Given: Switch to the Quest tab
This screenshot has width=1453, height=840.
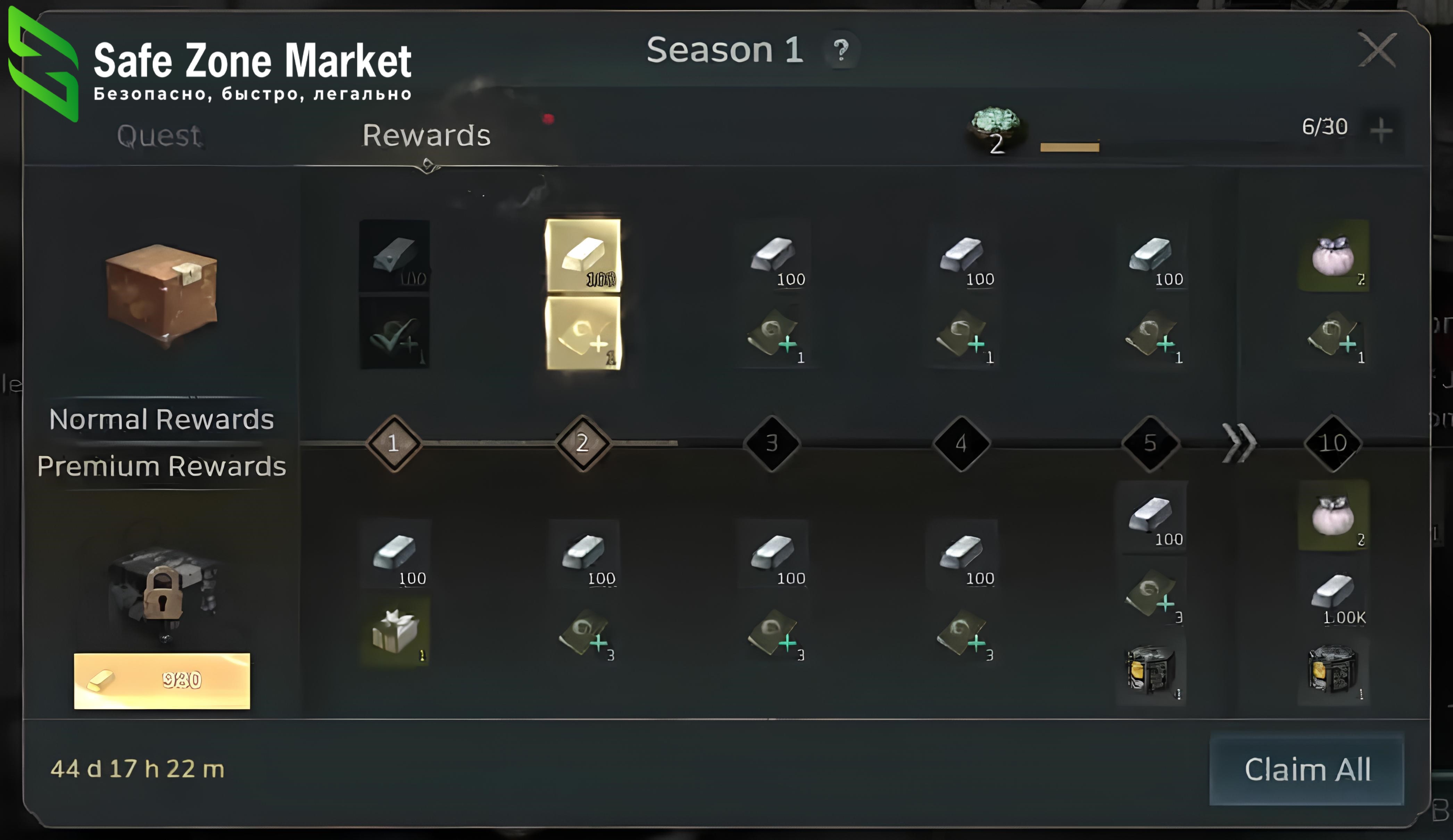Looking at the screenshot, I should click(159, 135).
